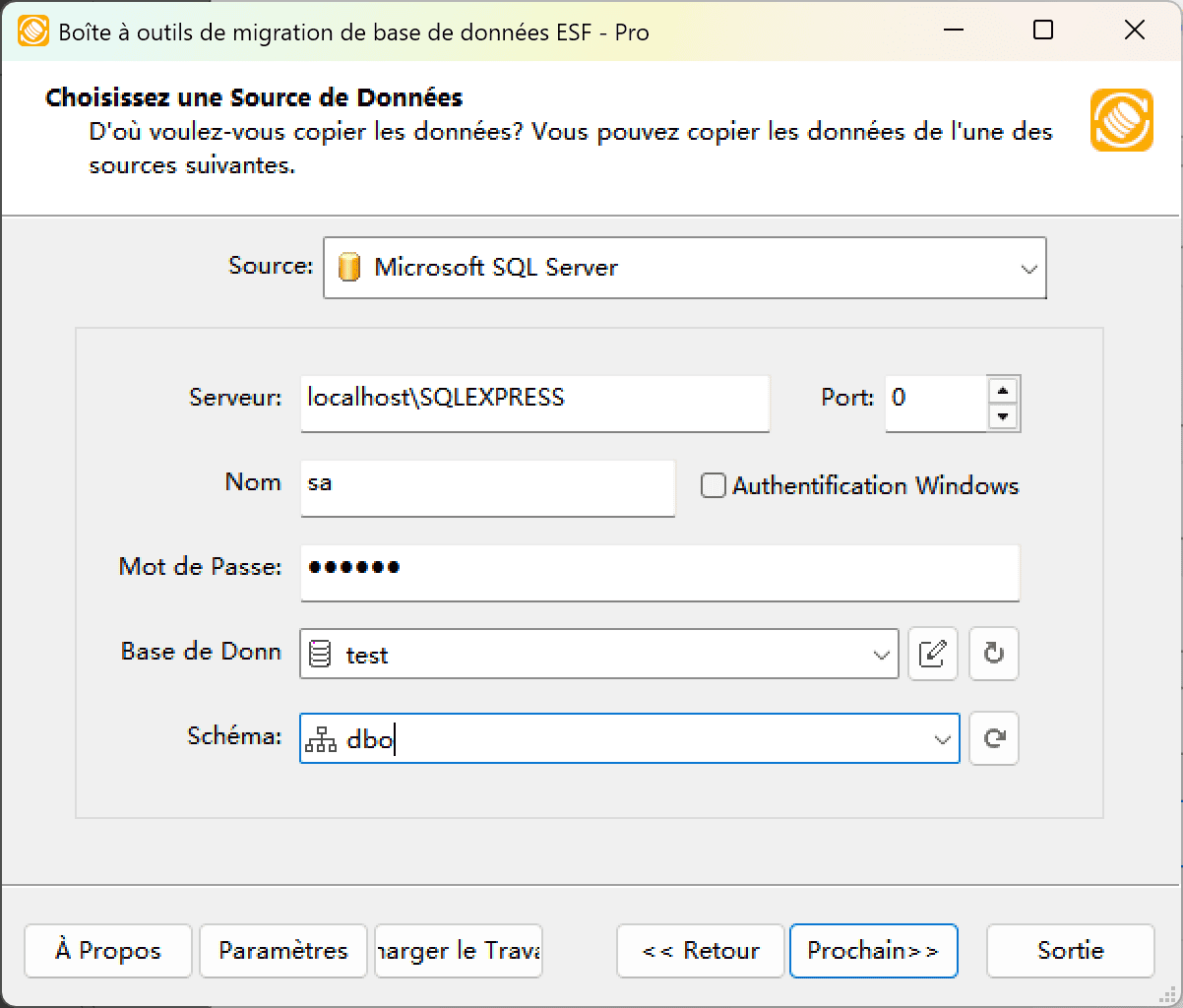The height and width of the screenshot is (1008, 1183).
Task: Open the Paramètres dialog
Action: (x=282, y=951)
